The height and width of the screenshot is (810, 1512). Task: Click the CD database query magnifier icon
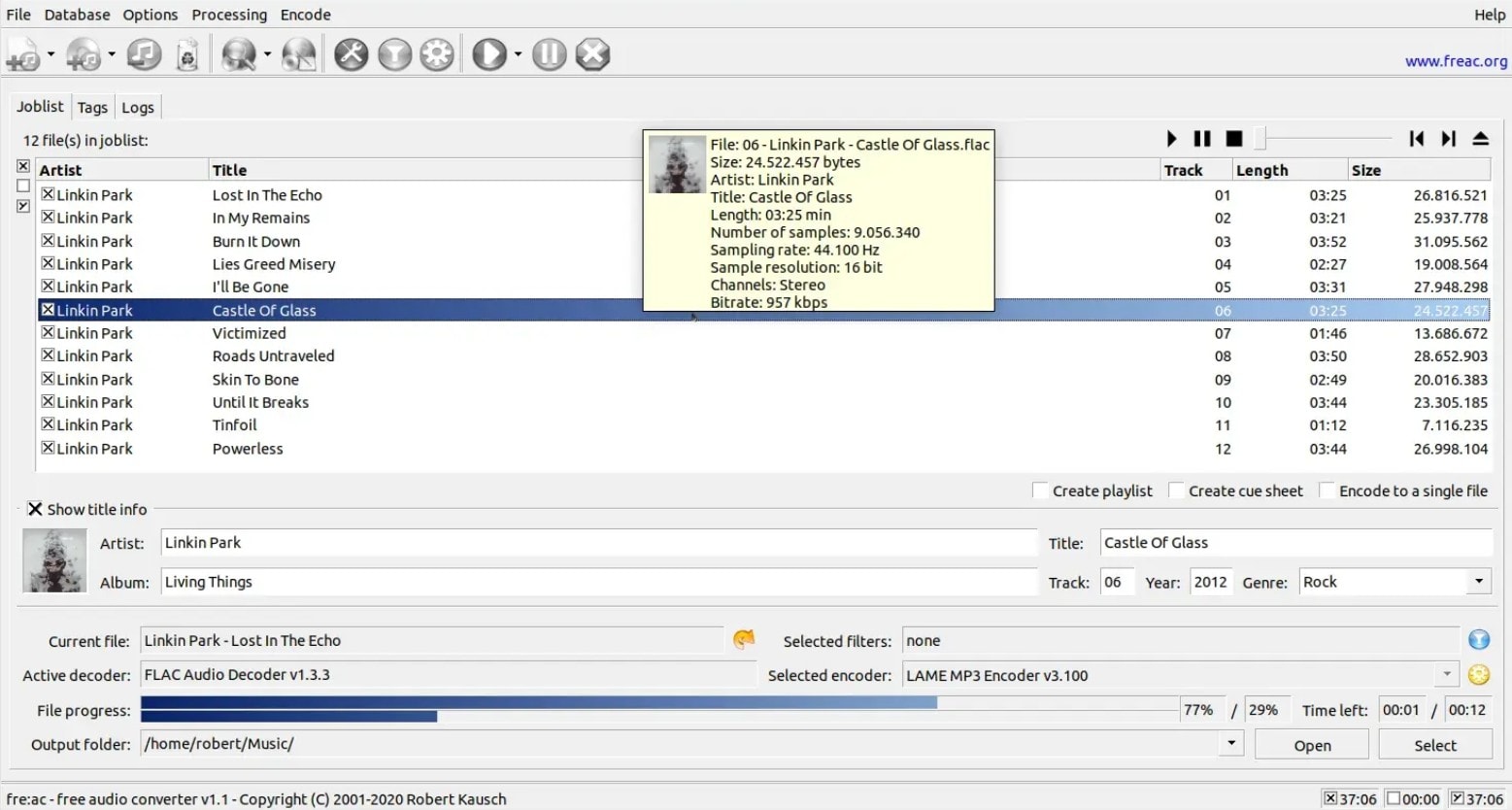239,54
